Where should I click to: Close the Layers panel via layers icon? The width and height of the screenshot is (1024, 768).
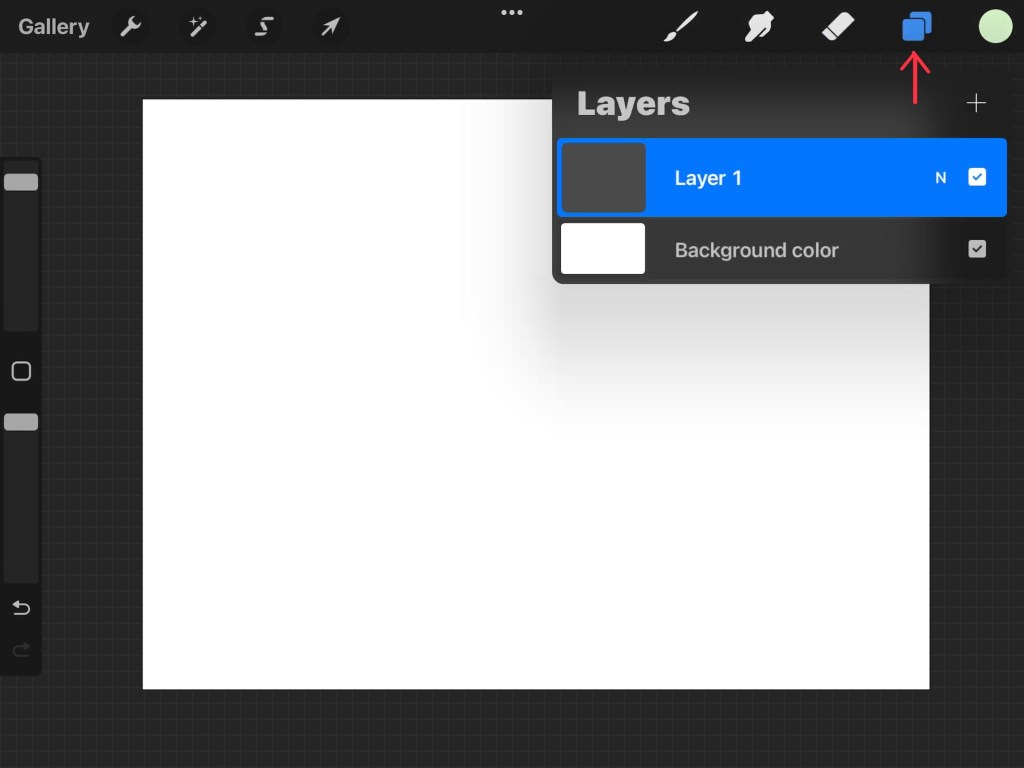click(916, 27)
